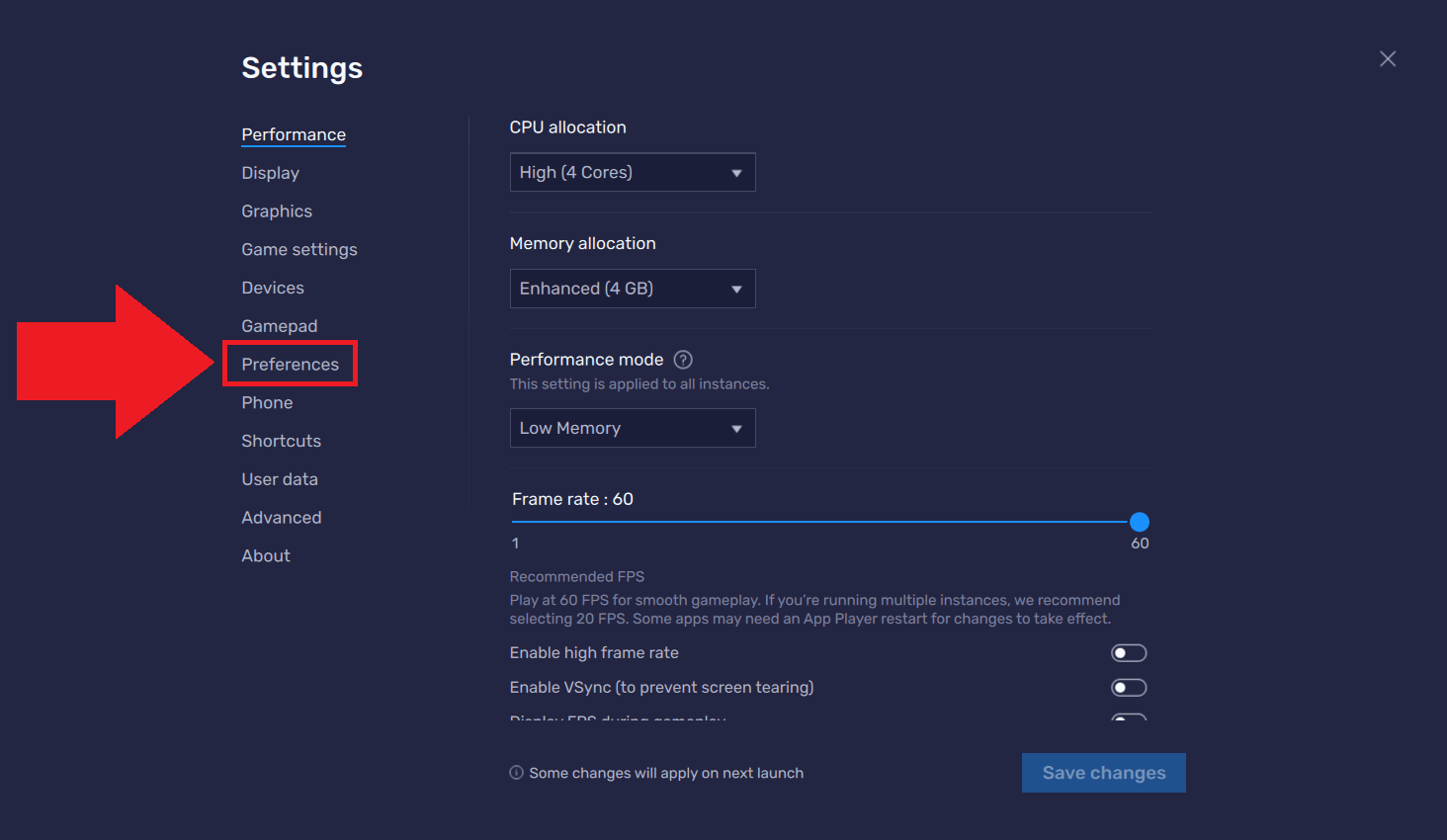The height and width of the screenshot is (840, 1447).
Task: Toggle the partially visible FPS display switch
Action: coord(1129,716)
